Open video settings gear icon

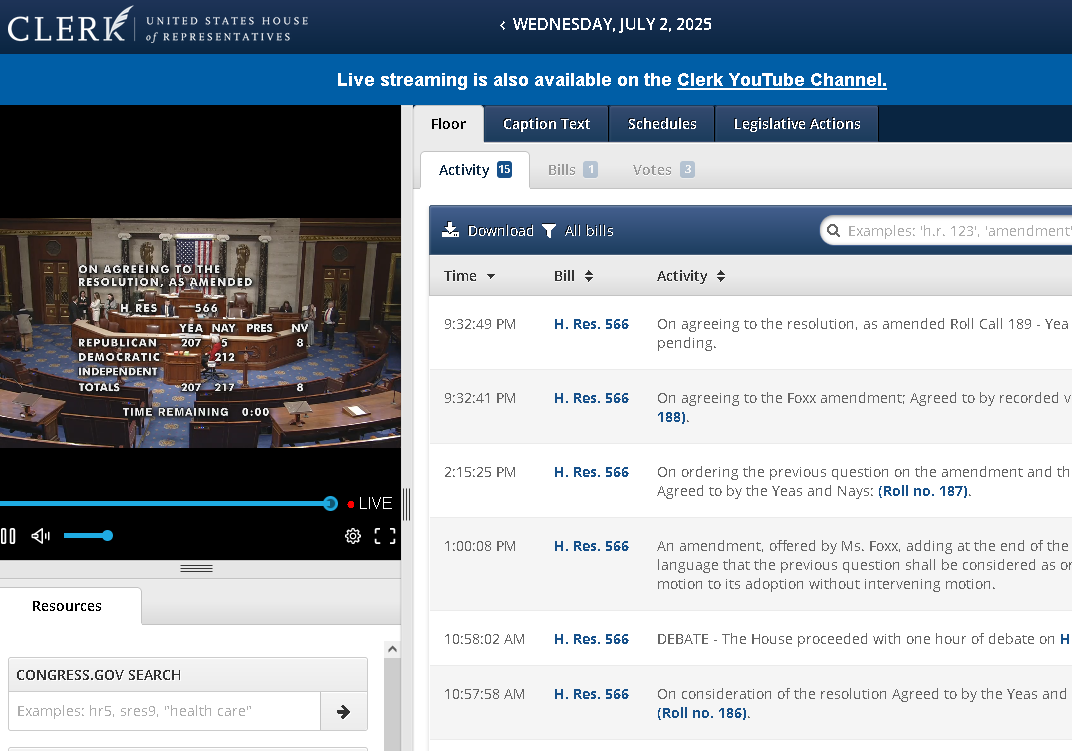tap(353, 536)
